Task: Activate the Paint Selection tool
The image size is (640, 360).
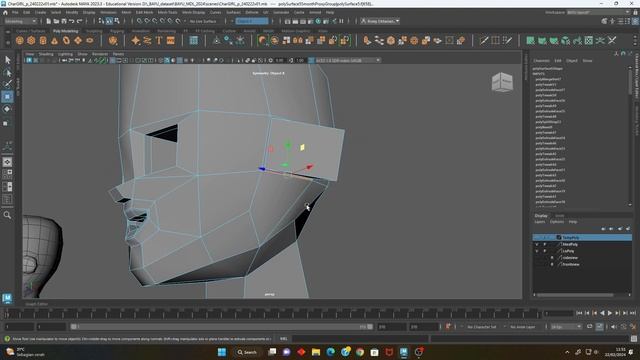Action: click(x=7, y=84)
